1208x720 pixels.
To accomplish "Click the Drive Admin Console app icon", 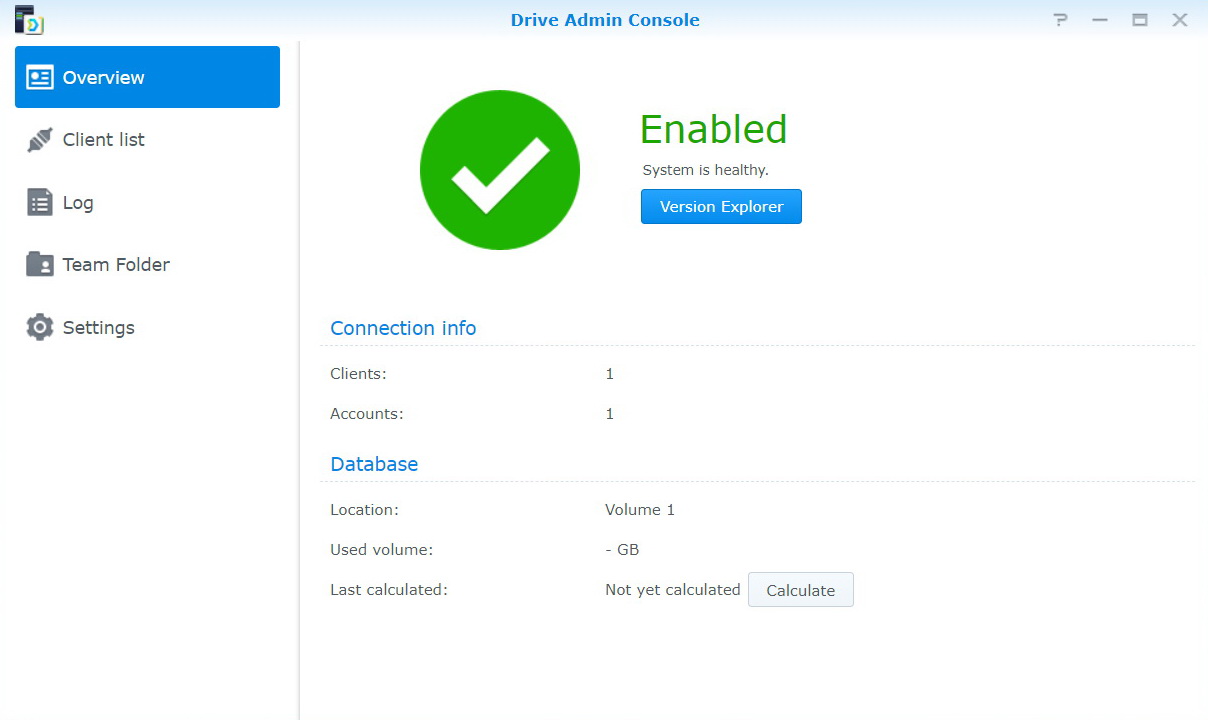I will [x=29, y=20].
